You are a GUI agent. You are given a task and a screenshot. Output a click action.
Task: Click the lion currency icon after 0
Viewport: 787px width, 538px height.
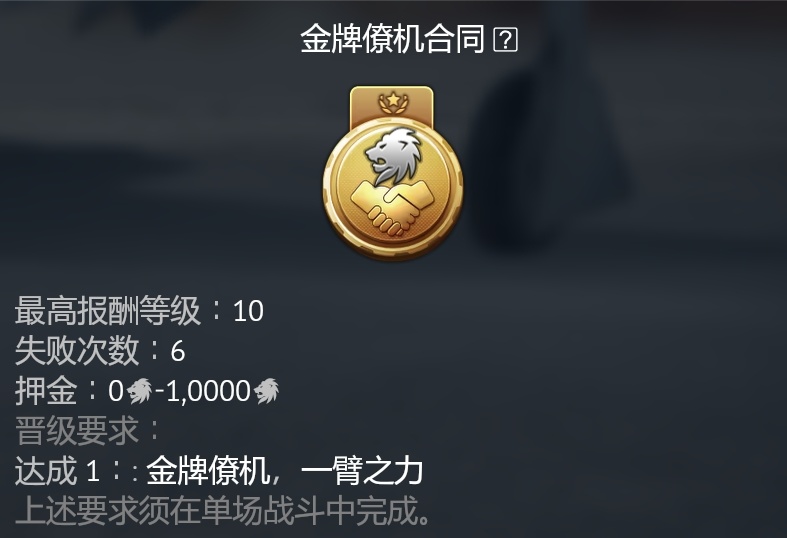click(139, 390)
